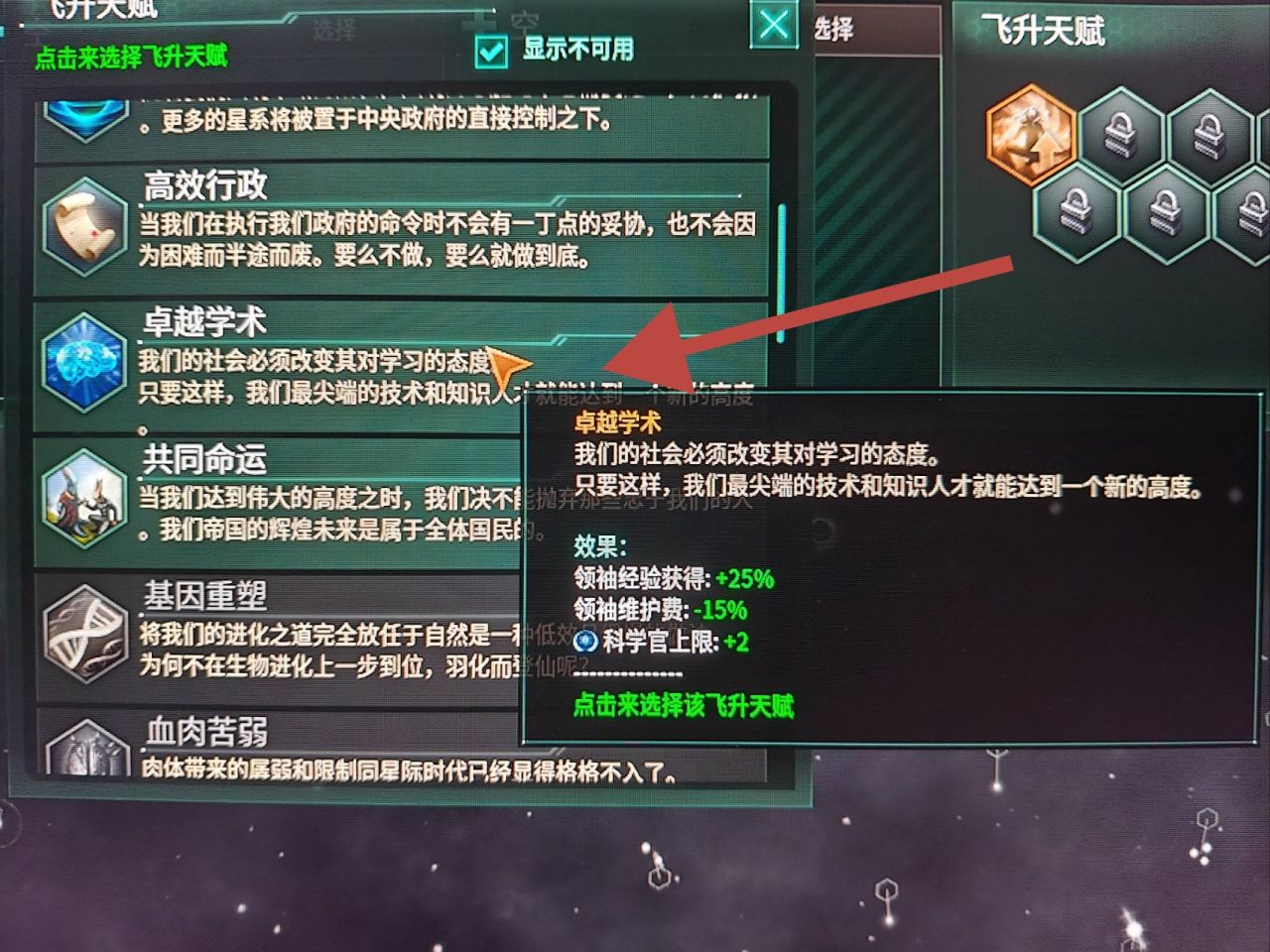The height and width of the screenshot is (952, 1270).
Task: Open the 选择 tab at top
Action: click(x=833, y=29)
